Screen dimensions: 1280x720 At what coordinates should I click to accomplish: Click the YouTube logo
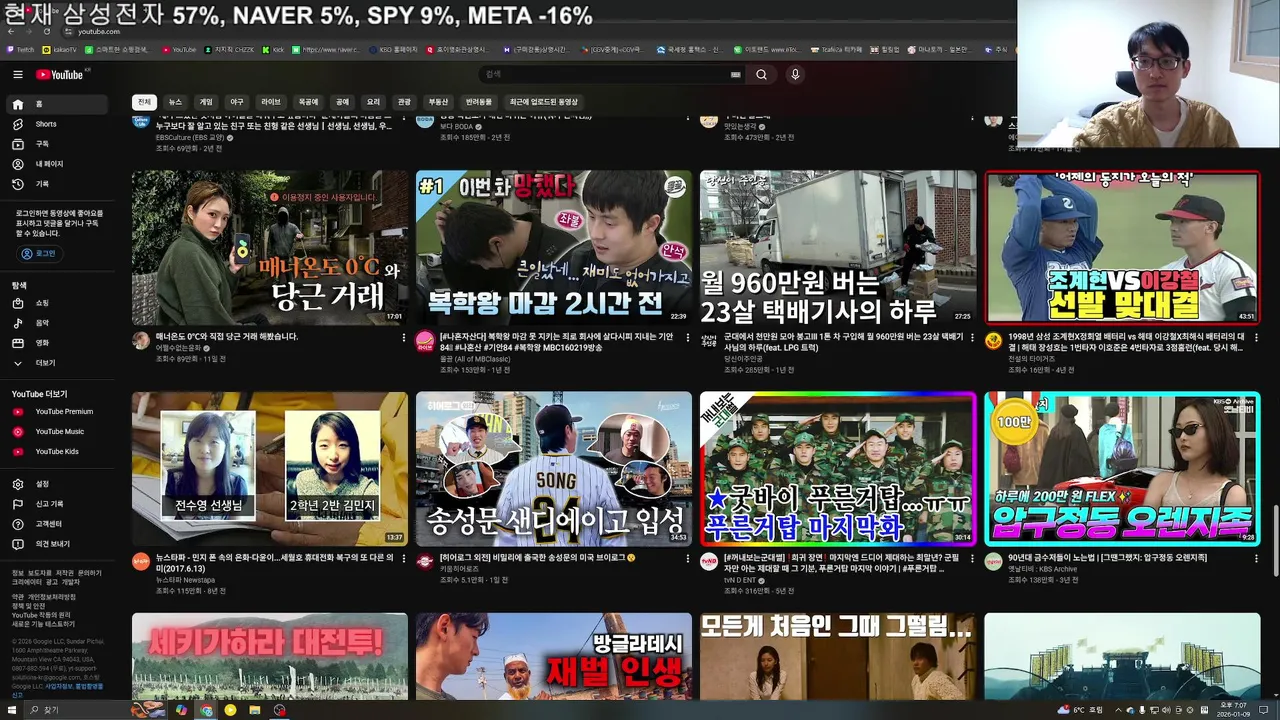click(x=60, y=74)
